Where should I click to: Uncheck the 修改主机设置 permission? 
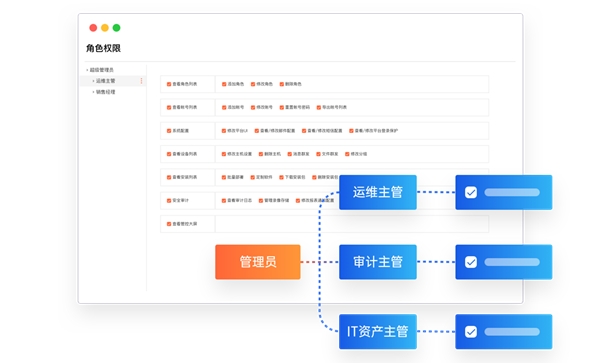[224, 154]
